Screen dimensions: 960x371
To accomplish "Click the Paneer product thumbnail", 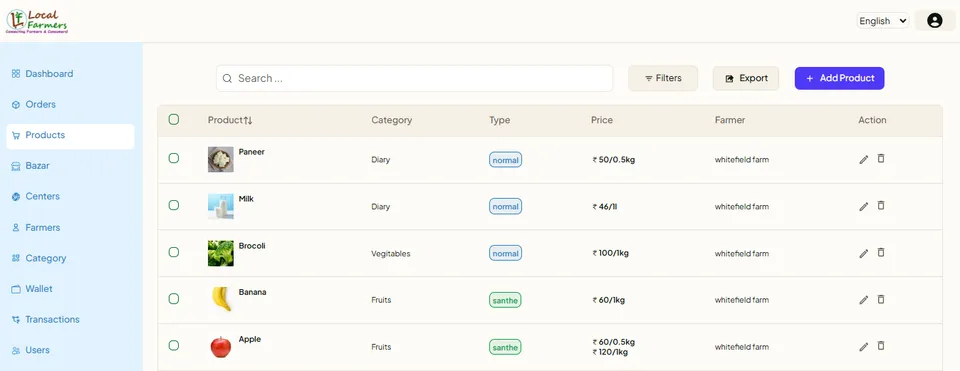I will pyautogui.click(x=220, y=159).
